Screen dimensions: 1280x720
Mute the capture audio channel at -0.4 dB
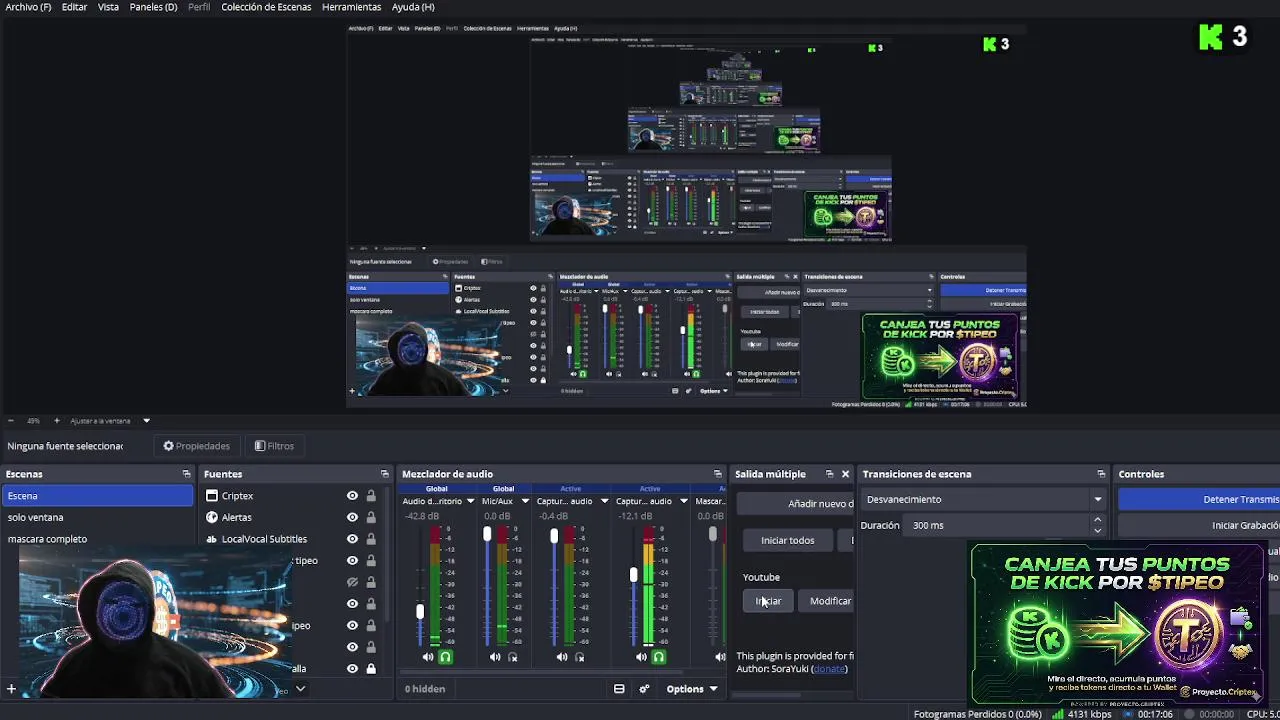[562, 657]
